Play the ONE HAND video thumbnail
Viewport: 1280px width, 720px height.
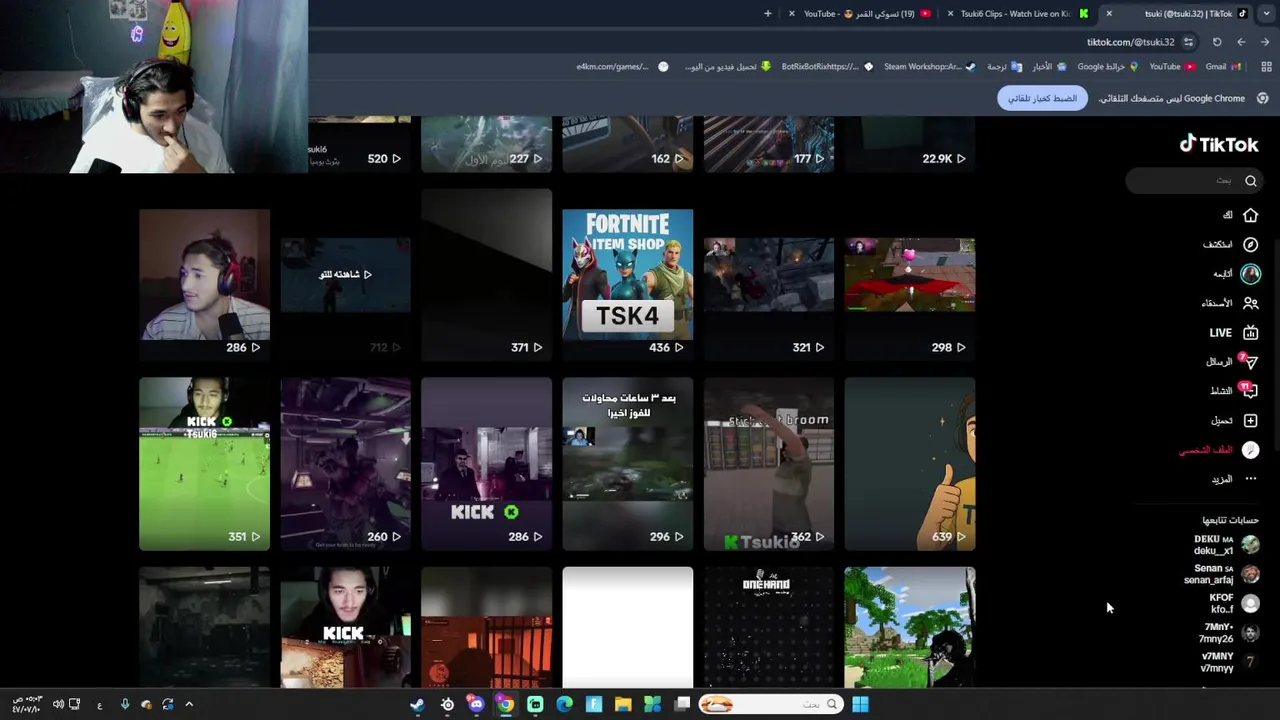click(768, 627)
